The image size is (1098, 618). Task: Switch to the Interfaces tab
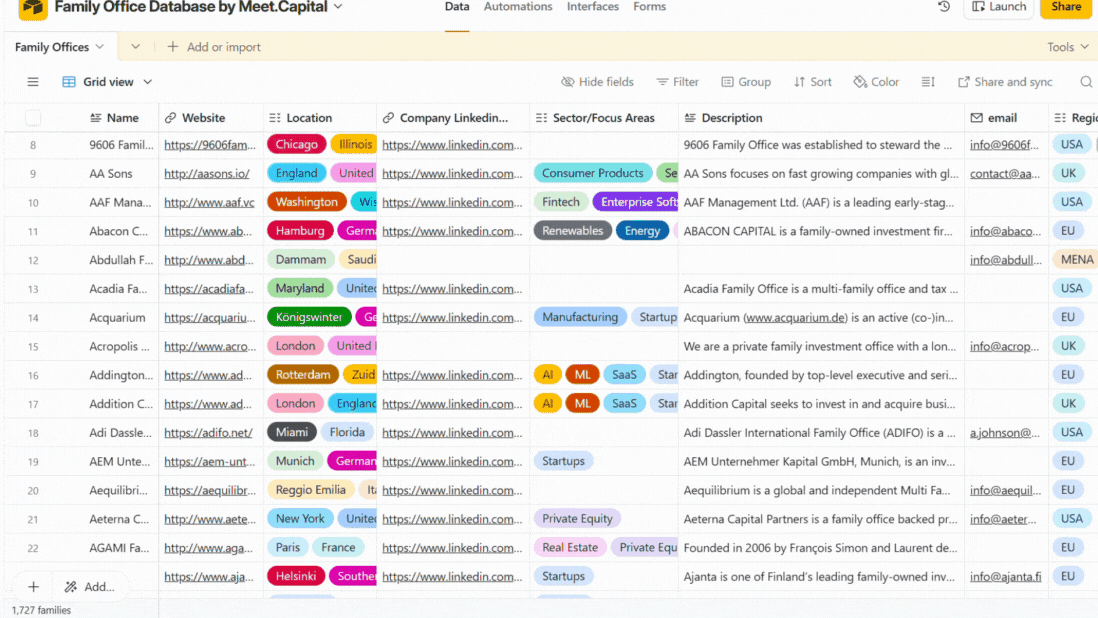pyautogui.click(x=592, y=7)
